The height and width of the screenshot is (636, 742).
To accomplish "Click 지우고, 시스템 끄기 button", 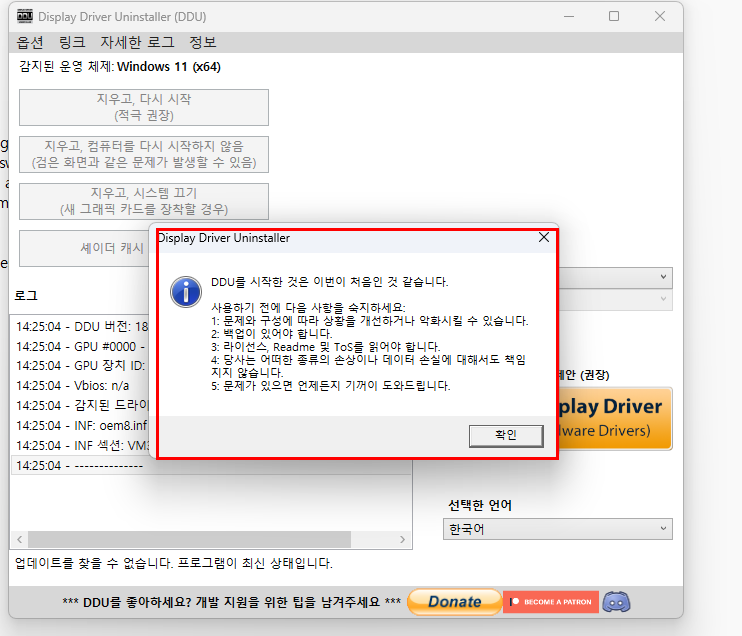I will point(144,201).
